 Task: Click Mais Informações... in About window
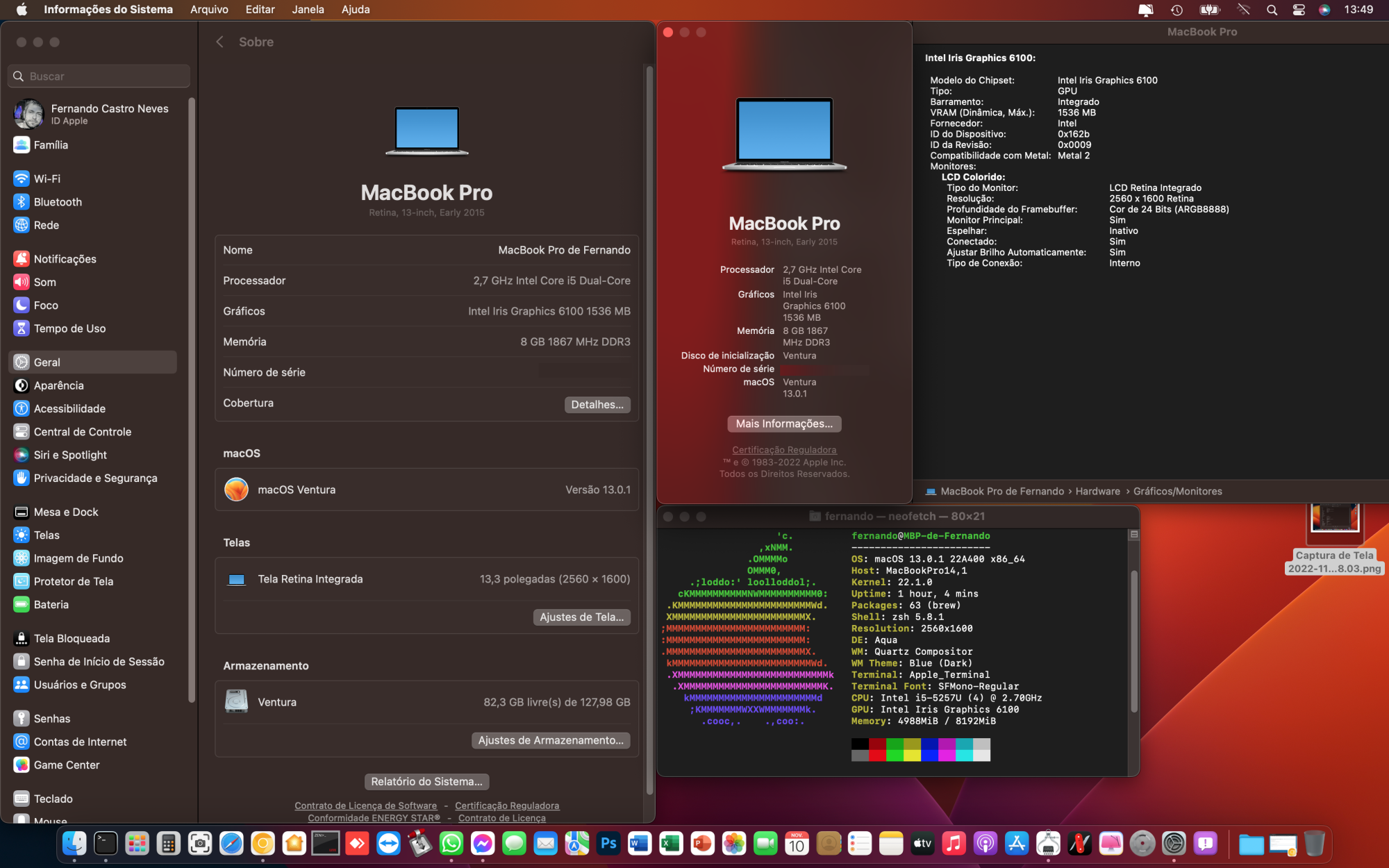(x=784, y=424)
